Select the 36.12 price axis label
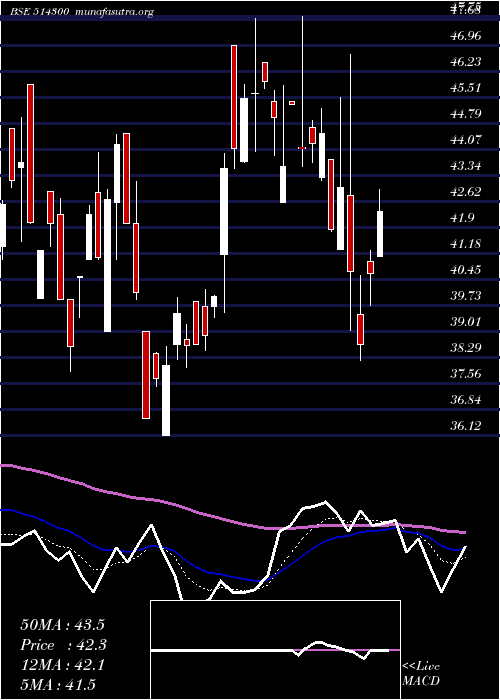Image resolution: width=500 pixels, height=700 pixels. coord(466,425)
